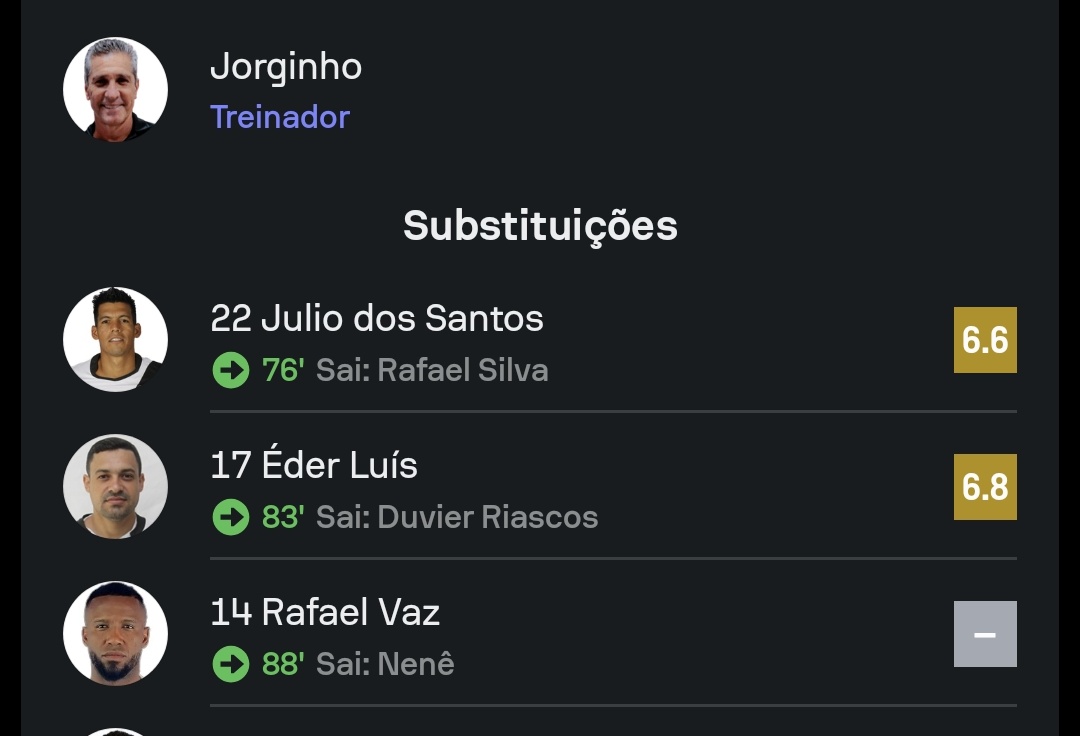Click the Substituições section heading
The height and width of the screenshot is (736, 1080).
pos(540,226)
